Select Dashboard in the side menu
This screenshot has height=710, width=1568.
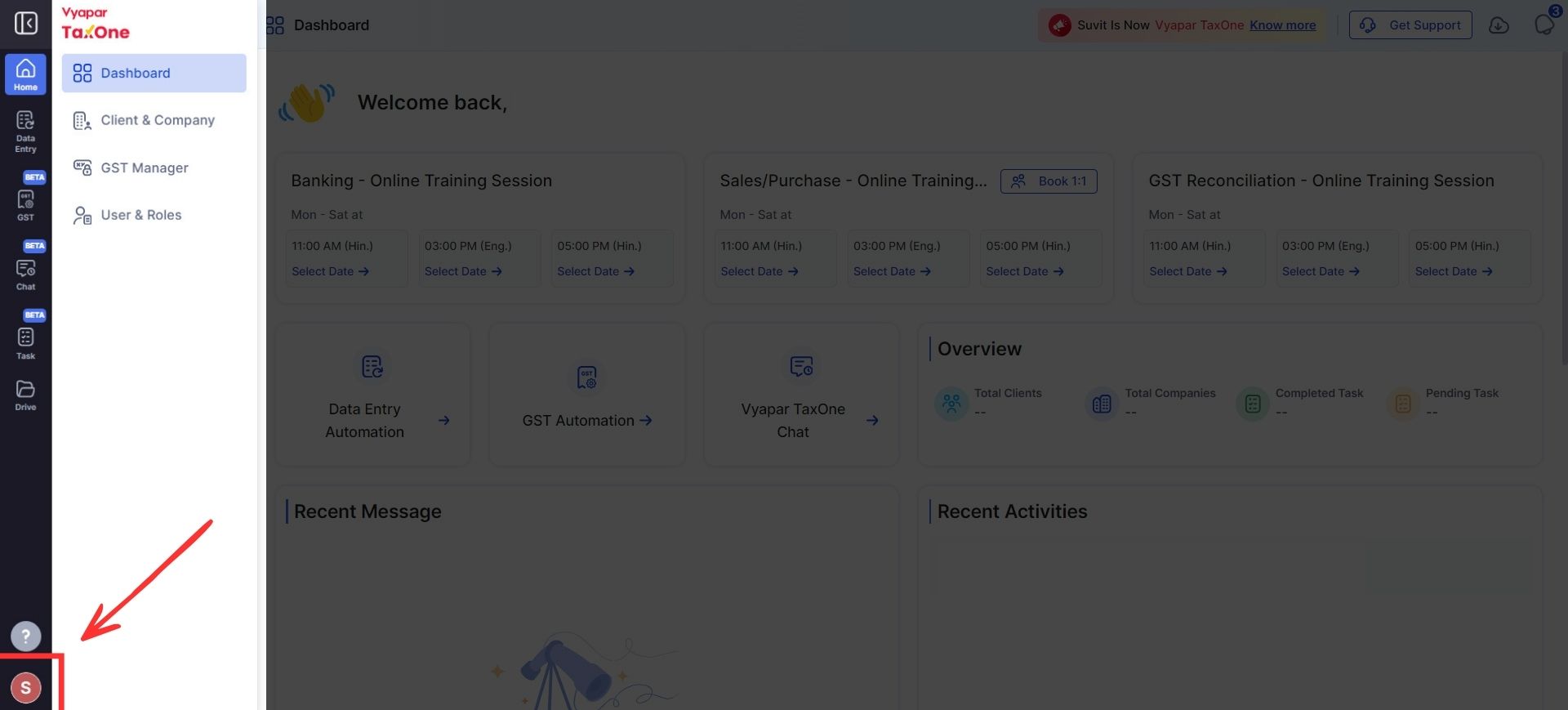coord(154,73)
